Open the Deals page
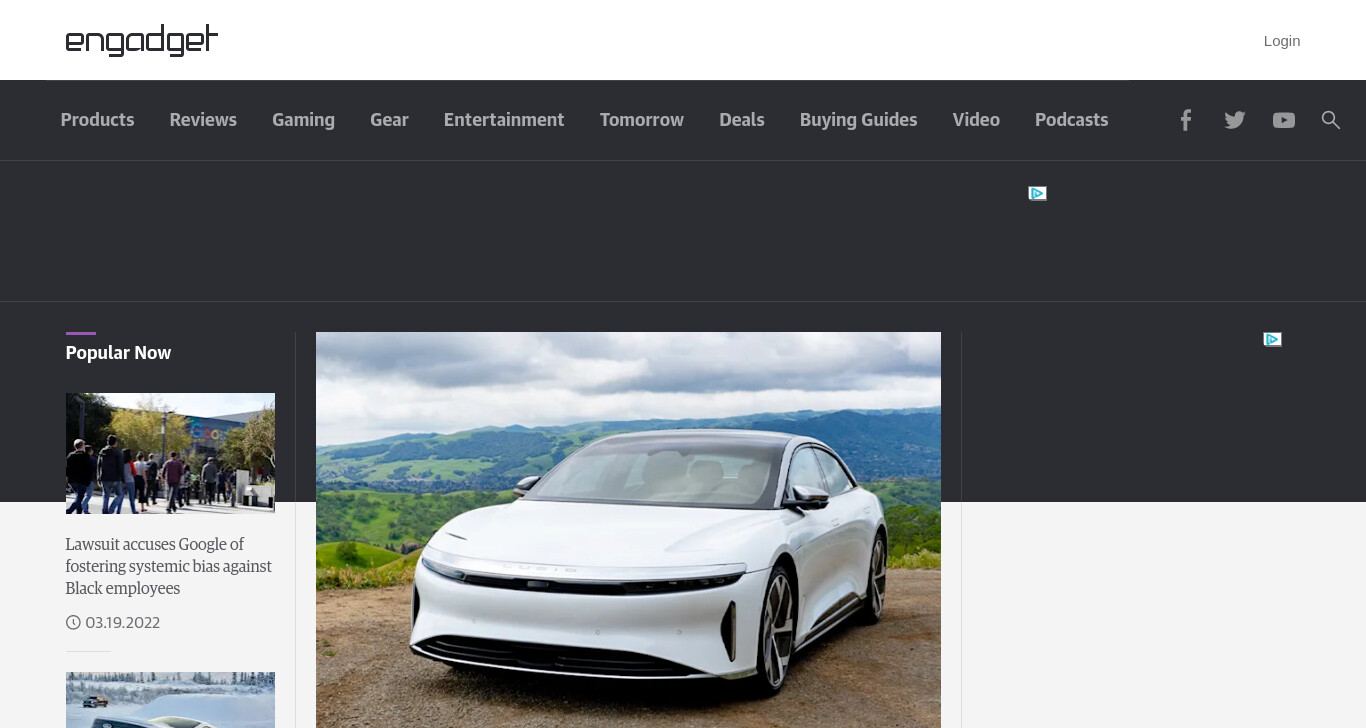 pyautogui.click(x=742, y=120)
